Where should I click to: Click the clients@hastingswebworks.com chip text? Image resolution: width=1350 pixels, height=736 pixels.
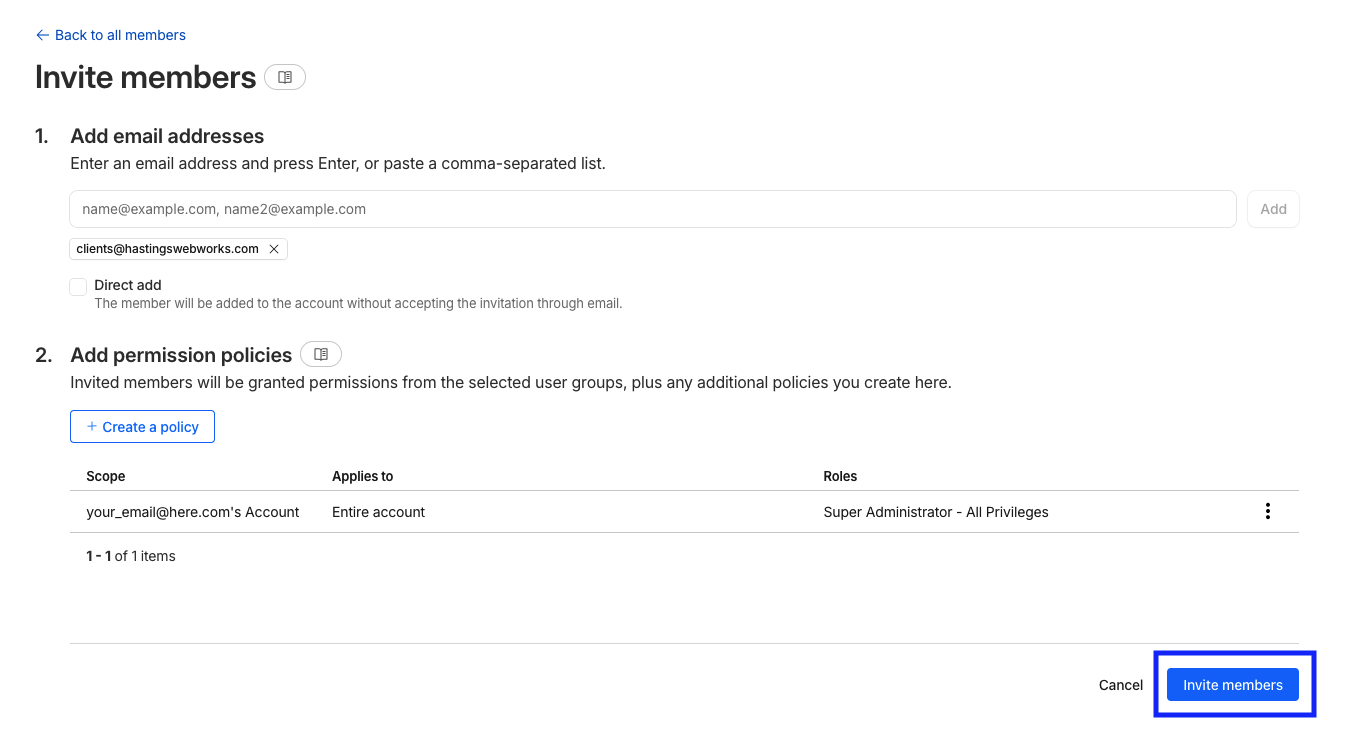coord(167,249)
